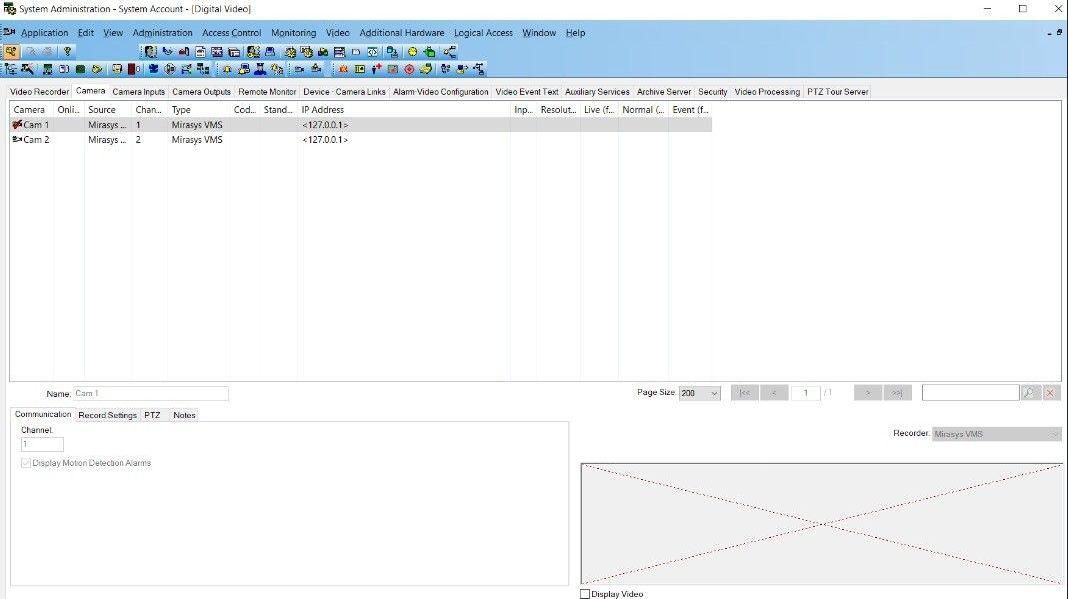Open the Monitoring menu
This screenshot has height=599, width=1068.
click(x=293, y=32)
